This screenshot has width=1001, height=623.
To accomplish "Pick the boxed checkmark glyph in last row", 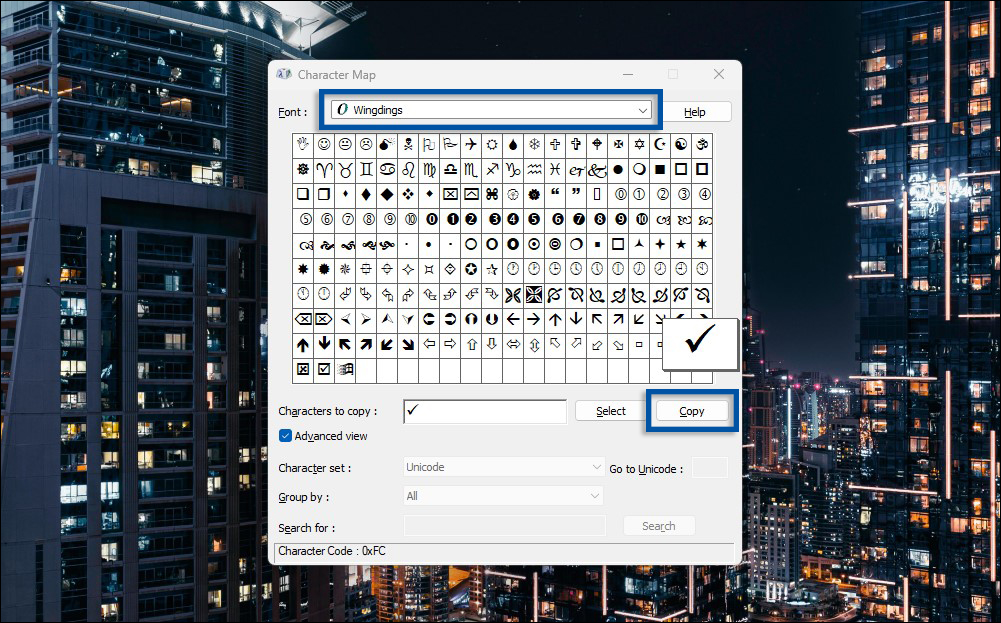I will coord(324,370).
